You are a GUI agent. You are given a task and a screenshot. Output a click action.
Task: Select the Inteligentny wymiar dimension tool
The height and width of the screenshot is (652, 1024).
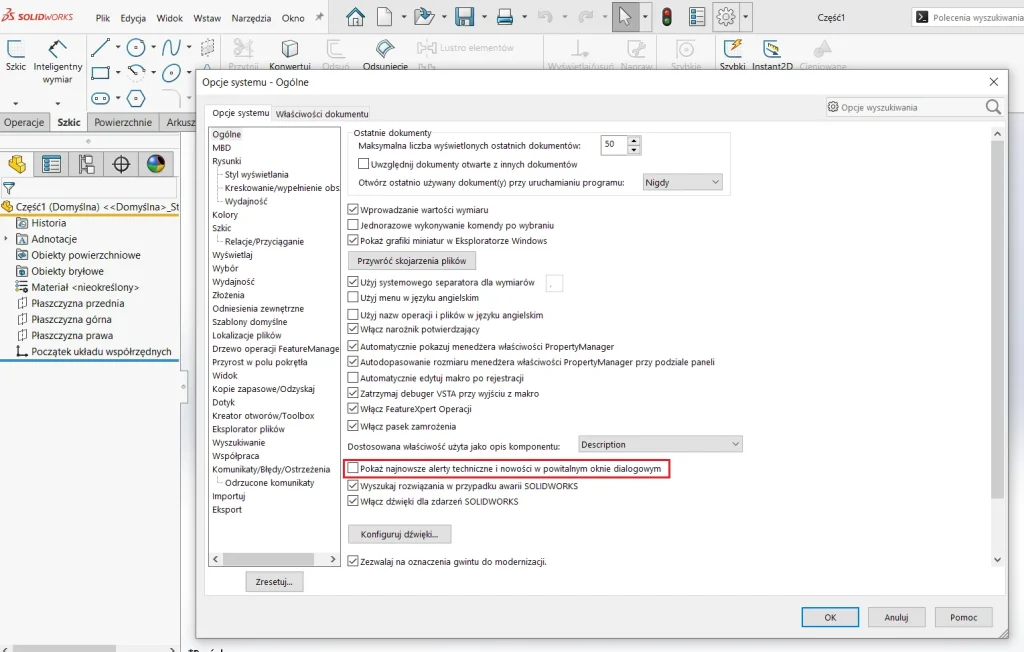point(57,49)
